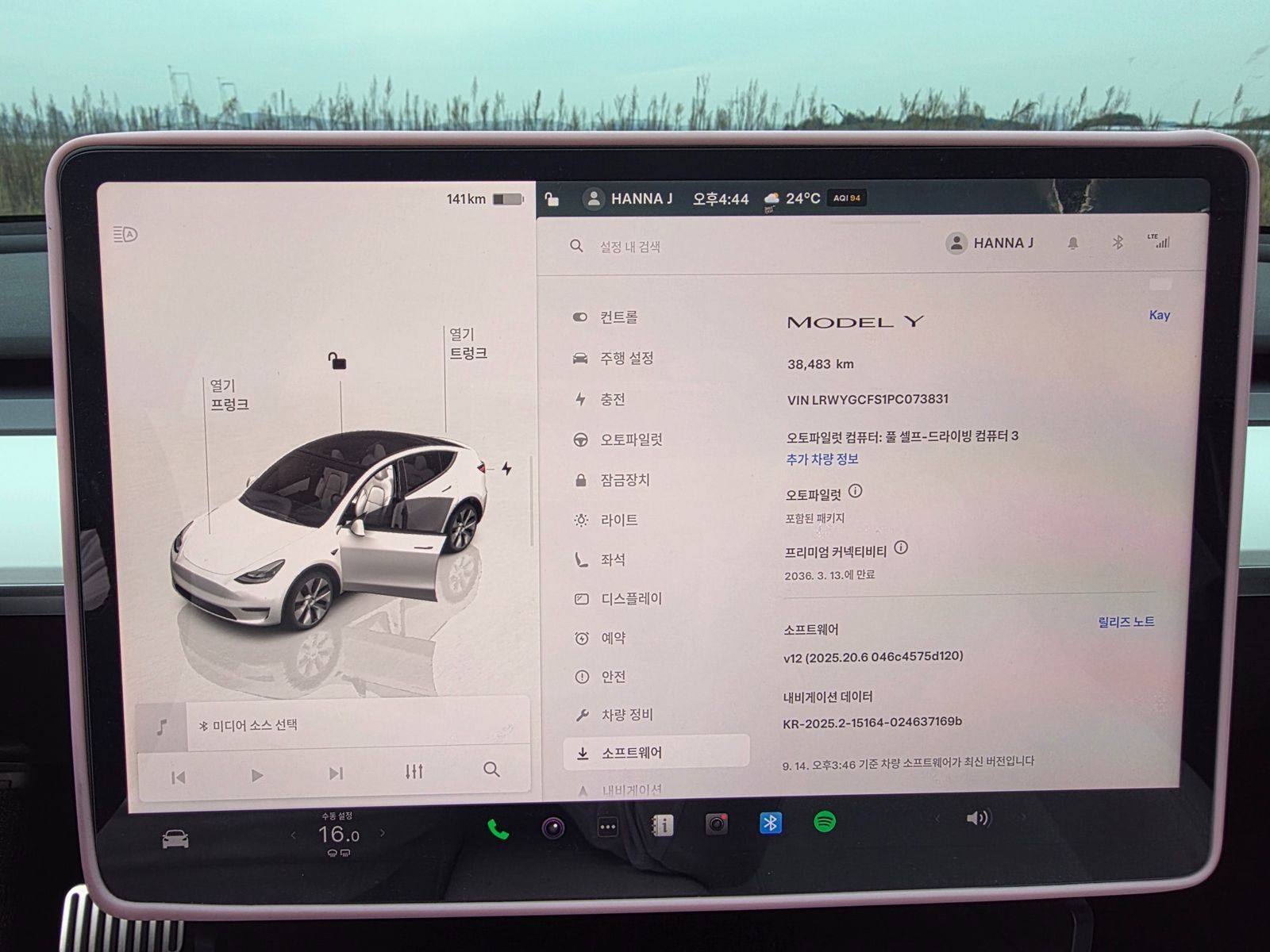Toggle the door lock icon above car

[337, 361]
